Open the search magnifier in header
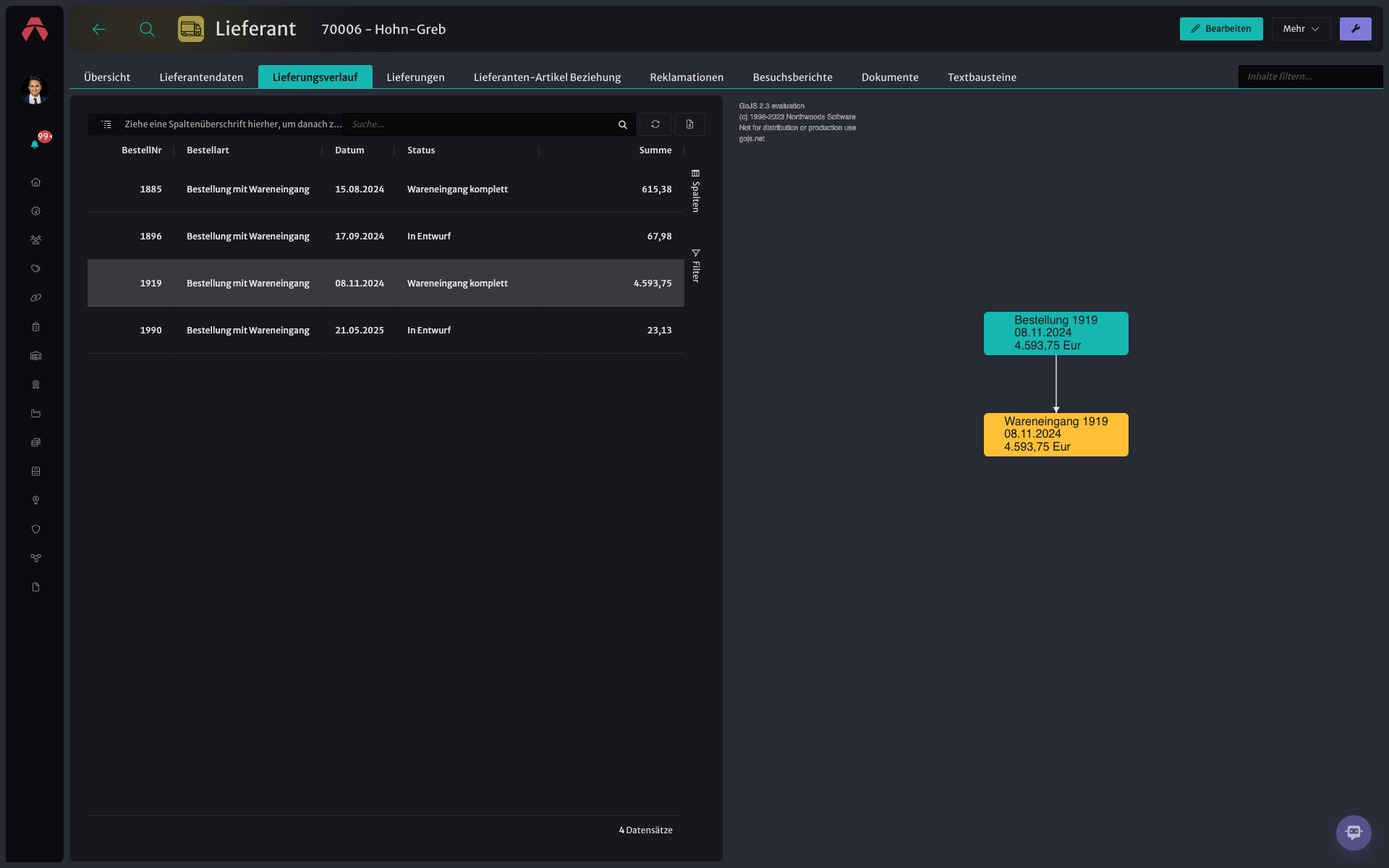Image resolution: width=1389 pixels, height=868 pixels. tap(147, 29)
